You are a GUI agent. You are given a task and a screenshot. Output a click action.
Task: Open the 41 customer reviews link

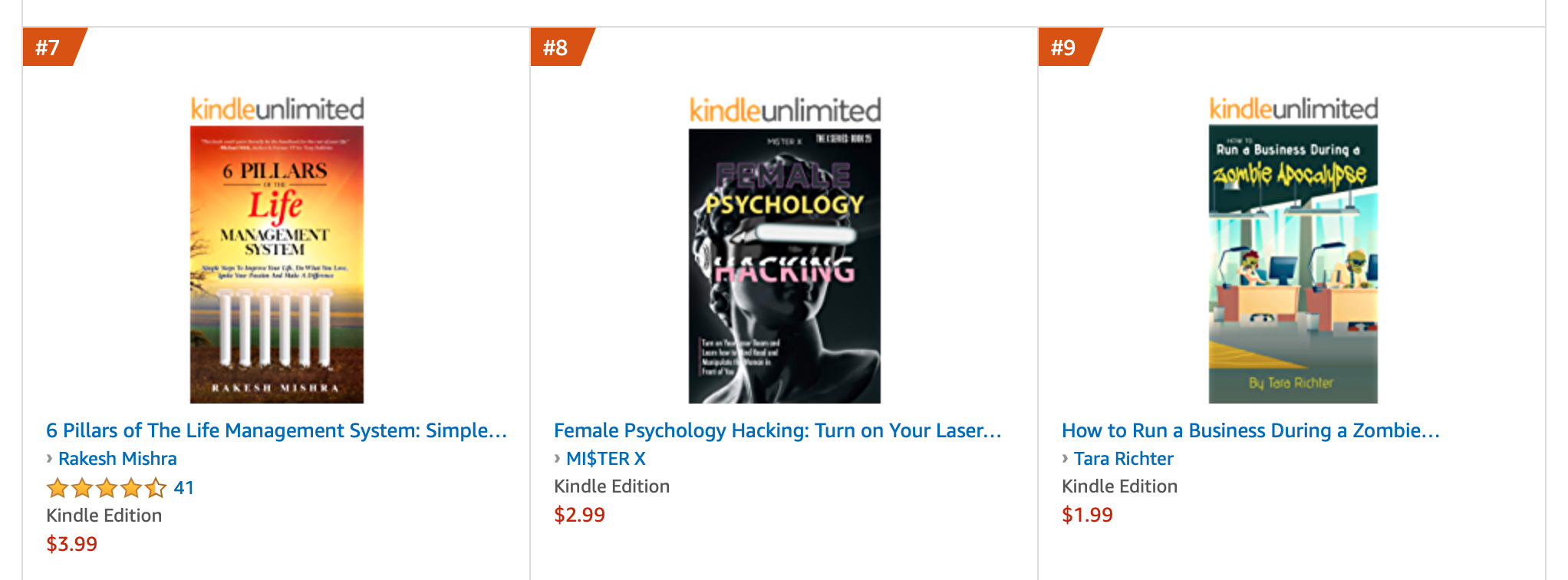[x=184, y=488]
